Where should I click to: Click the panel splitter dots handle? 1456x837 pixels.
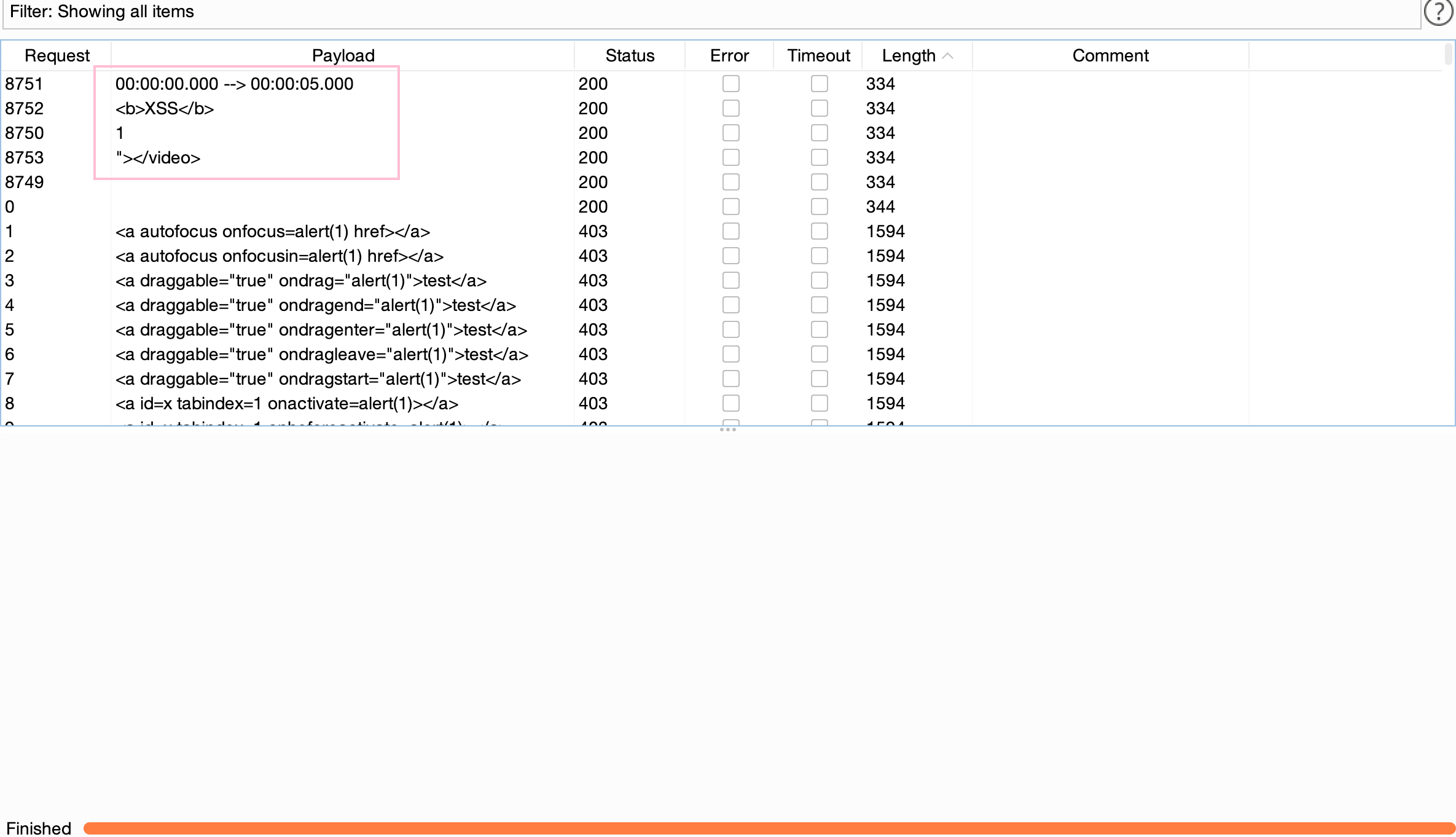pos(728,430)
